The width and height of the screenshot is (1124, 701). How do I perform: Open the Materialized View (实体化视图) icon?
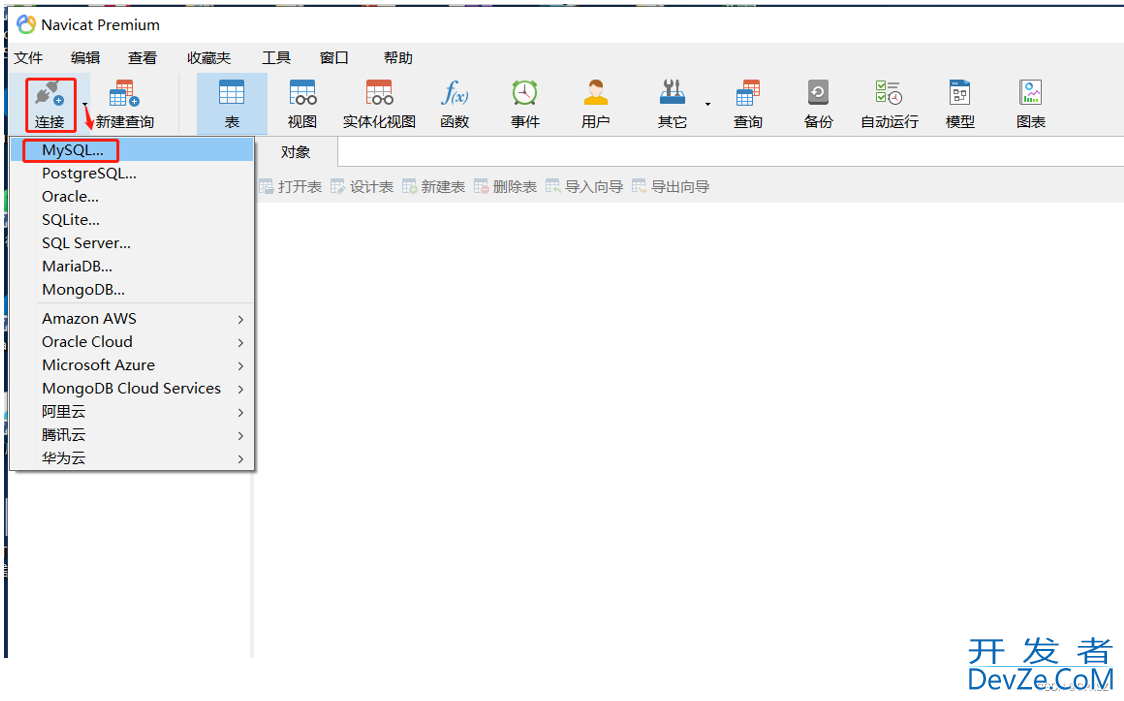(x=379, y=93)
